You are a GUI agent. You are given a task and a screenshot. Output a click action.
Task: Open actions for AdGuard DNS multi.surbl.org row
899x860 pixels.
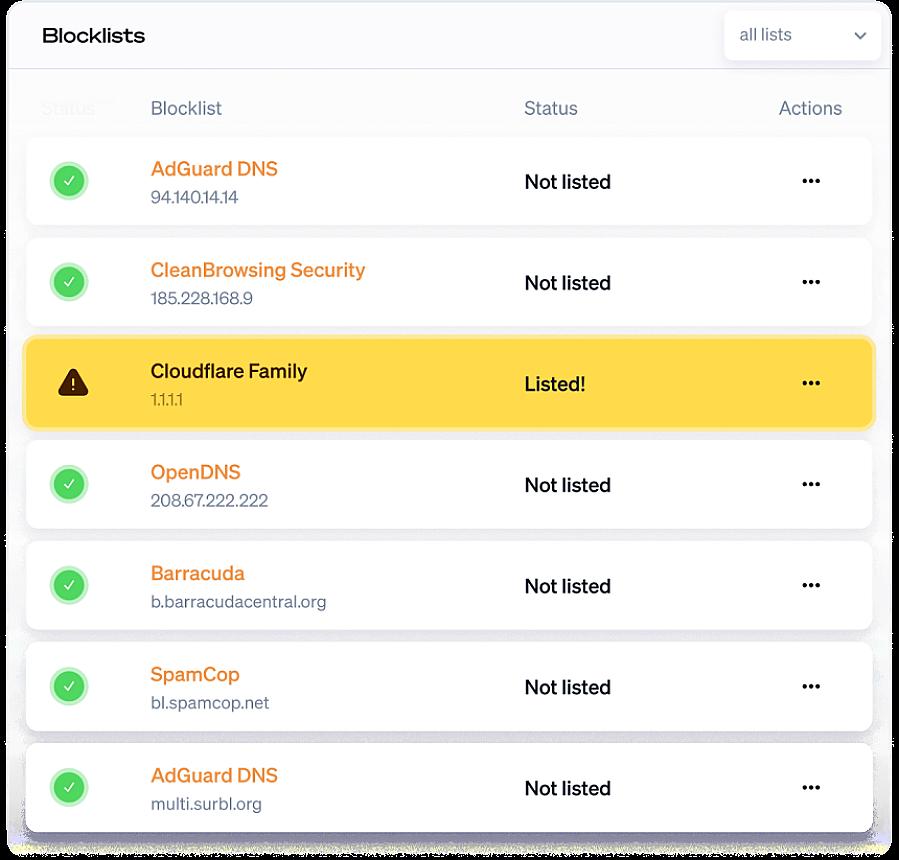click(811, 787)
